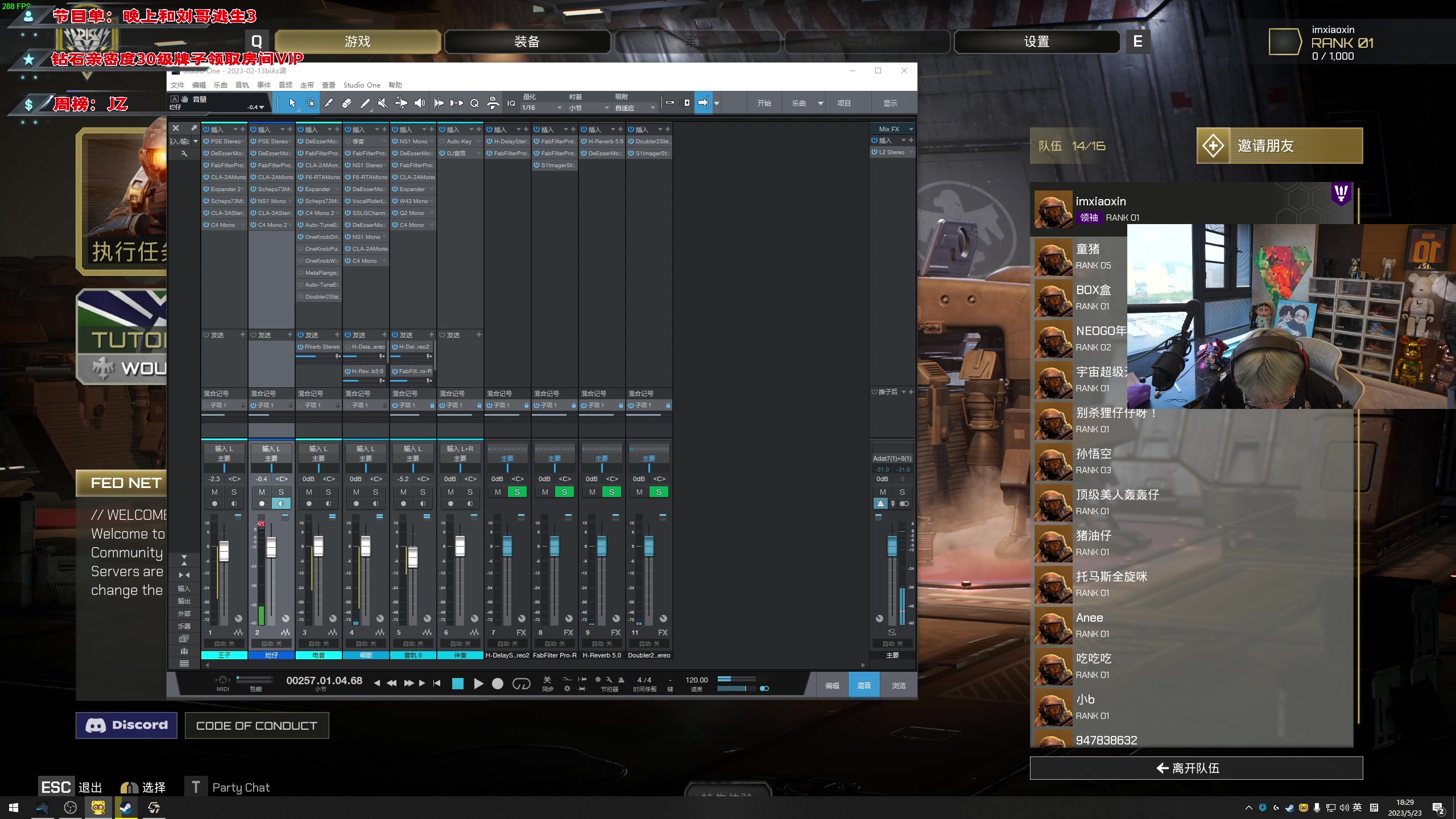The image size is (1456, 819).
Task: Toggle the Loop button in transport
Action: 521,684
